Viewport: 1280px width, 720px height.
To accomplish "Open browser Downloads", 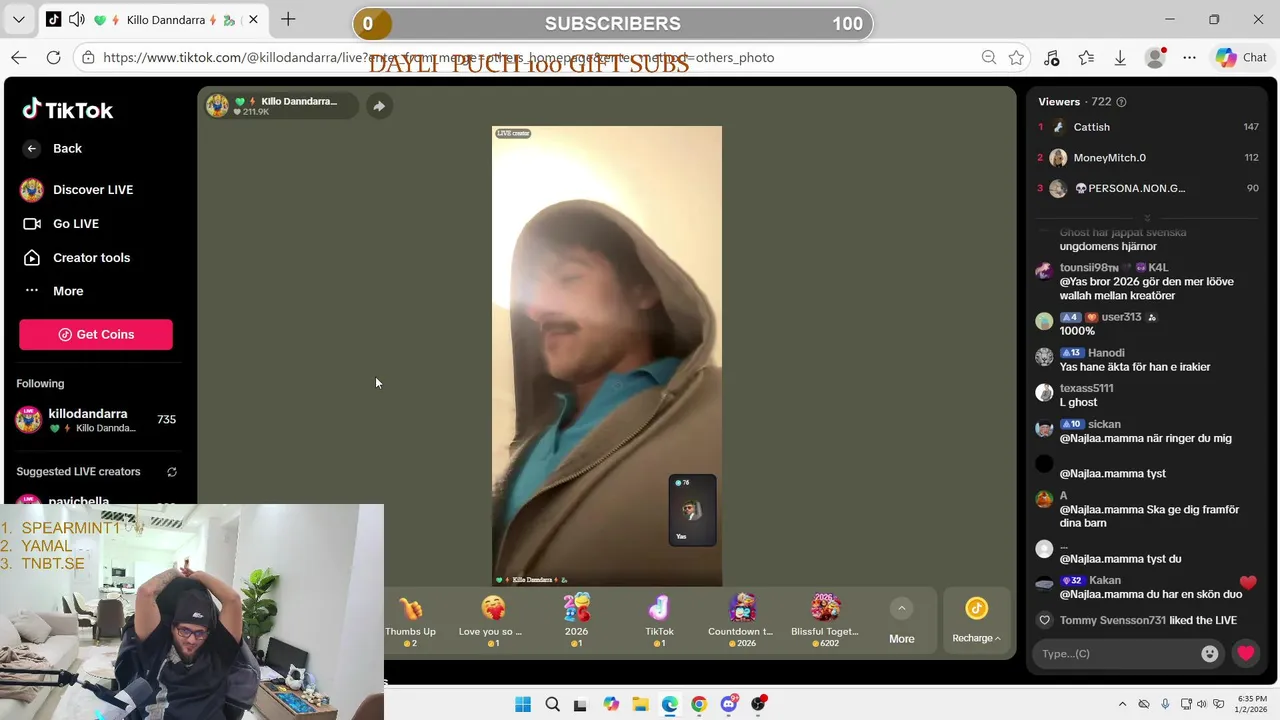I will (x=1120, y=58).
